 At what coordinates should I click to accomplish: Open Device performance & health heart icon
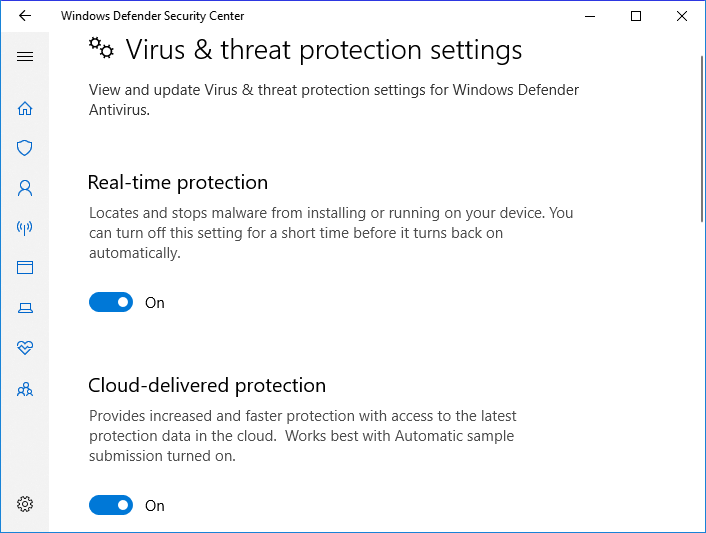tap(25, 348)
